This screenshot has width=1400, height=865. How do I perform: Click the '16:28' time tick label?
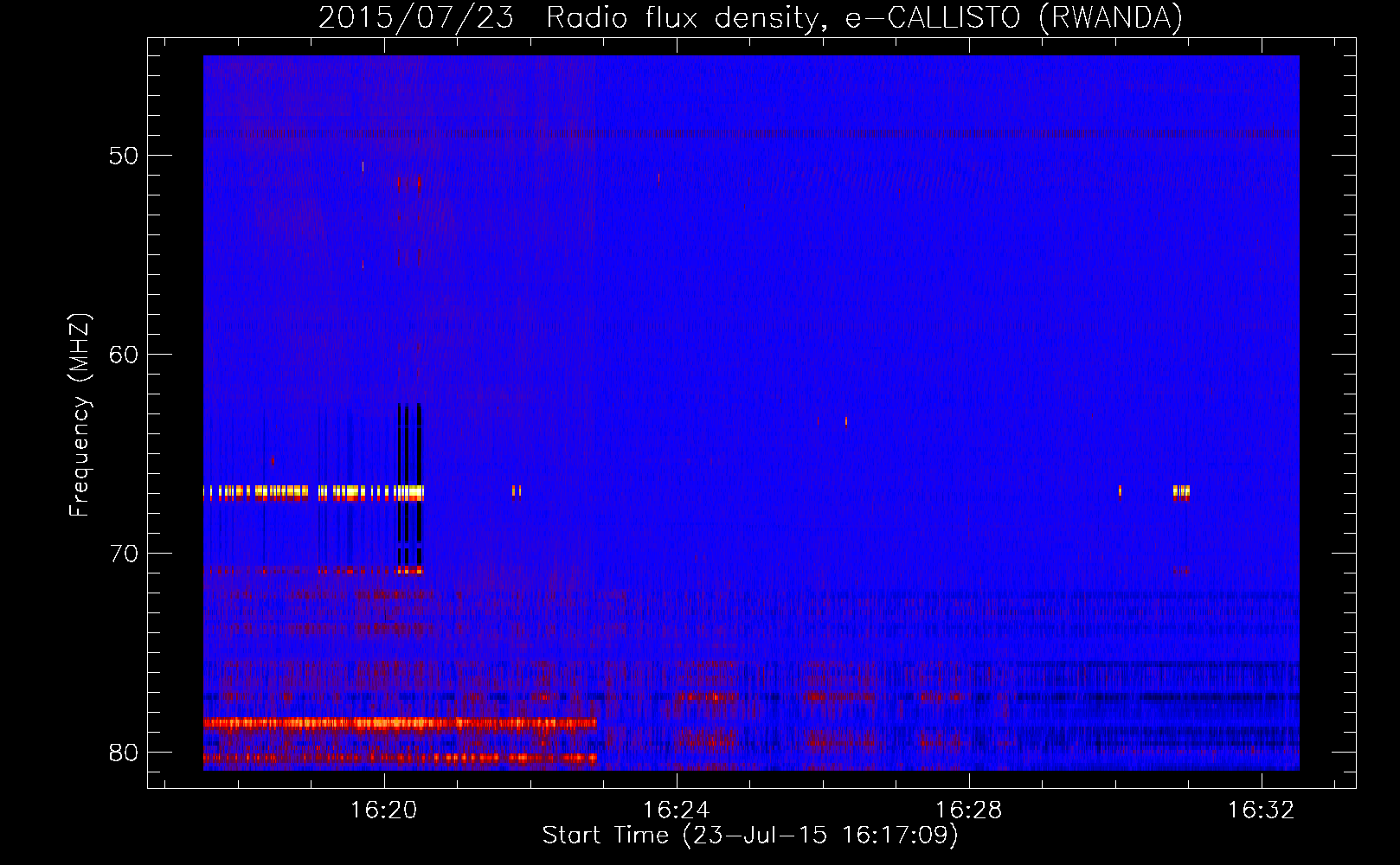pos(968,810)
